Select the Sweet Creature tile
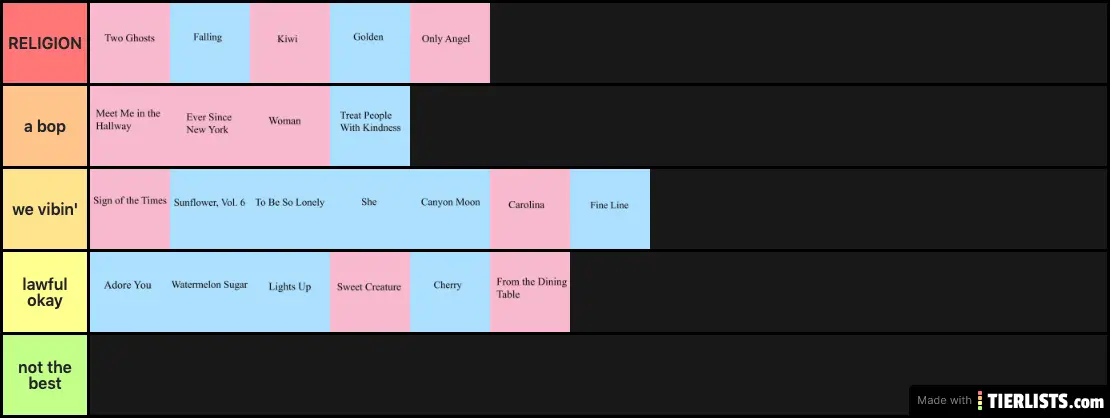The width and height of the screenshot is (1110, 418). 370,292
